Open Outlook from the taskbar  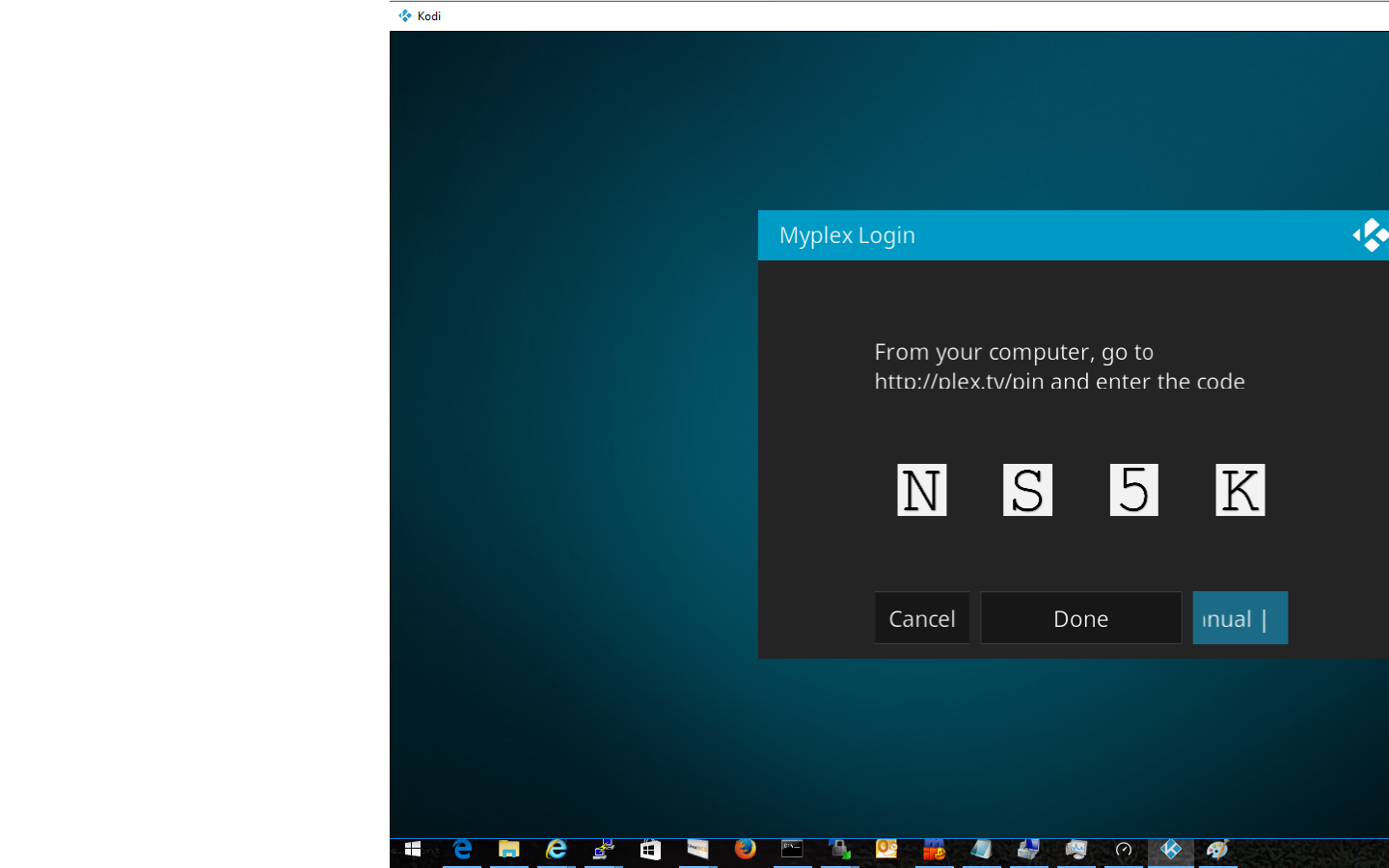click(886, 850)
